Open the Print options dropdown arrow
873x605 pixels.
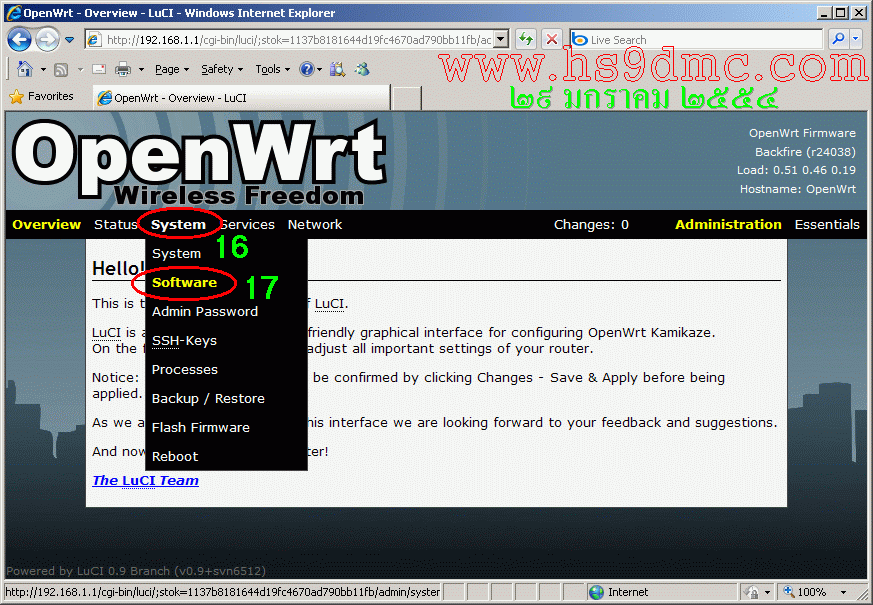pyautogui.click(x=141, y=70)
